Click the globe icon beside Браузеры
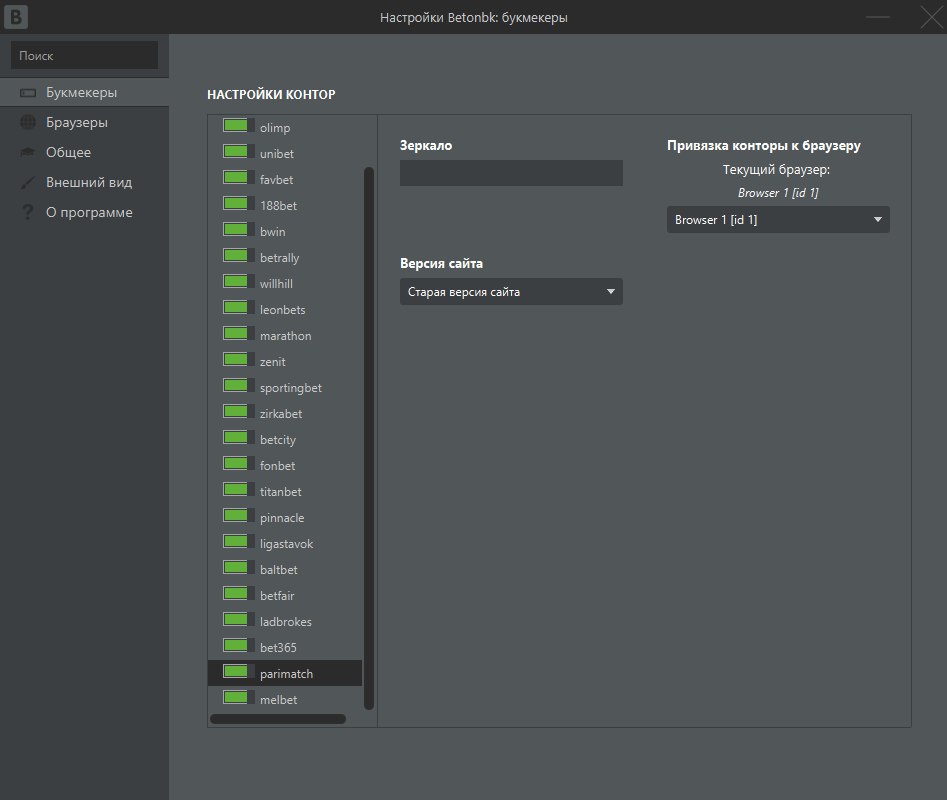The height and width of the screenshot is (800, 947). point(28,123)
